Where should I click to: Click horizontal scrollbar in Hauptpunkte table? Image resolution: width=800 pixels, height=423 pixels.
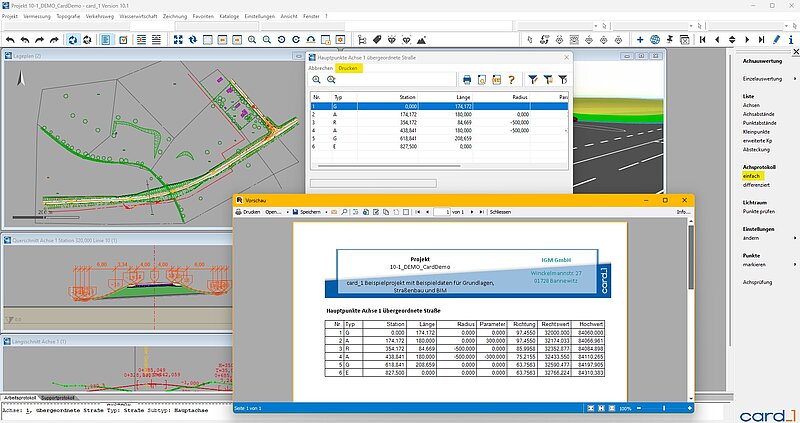coord(389,166)
